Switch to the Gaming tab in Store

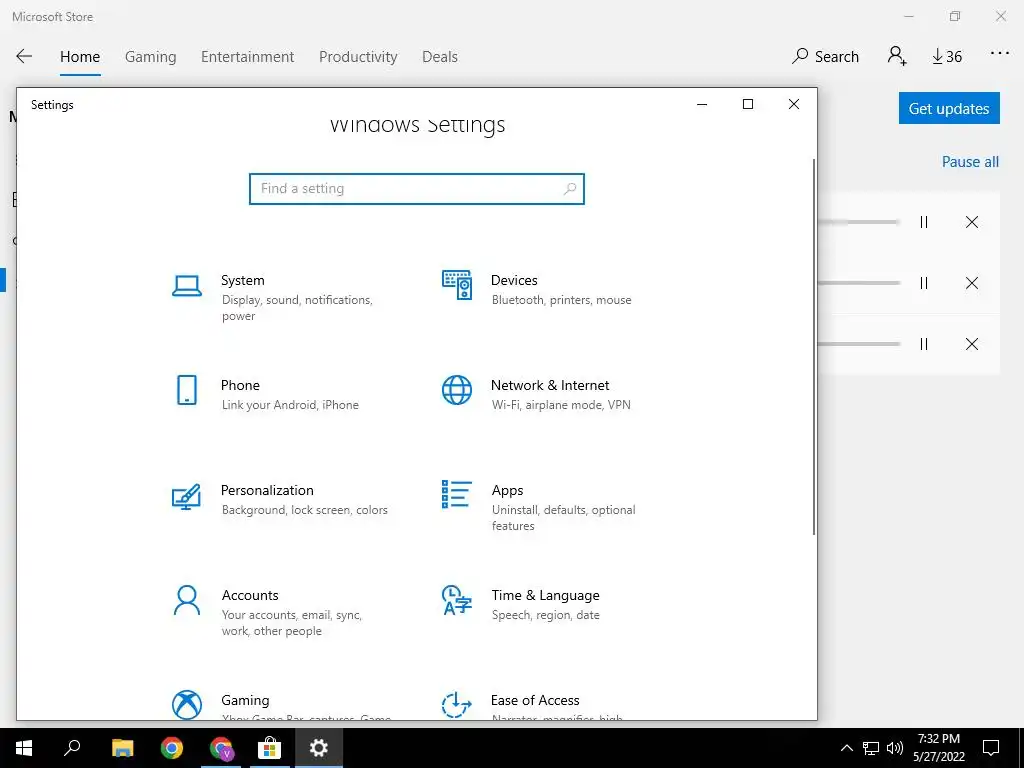click(x=150, y=57)
